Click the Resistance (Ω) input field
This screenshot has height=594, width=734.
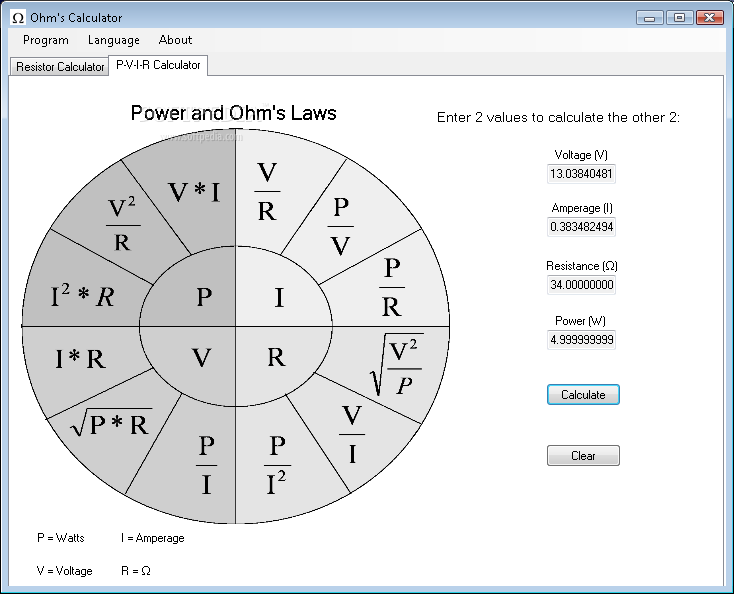click(x=581, y=285)
